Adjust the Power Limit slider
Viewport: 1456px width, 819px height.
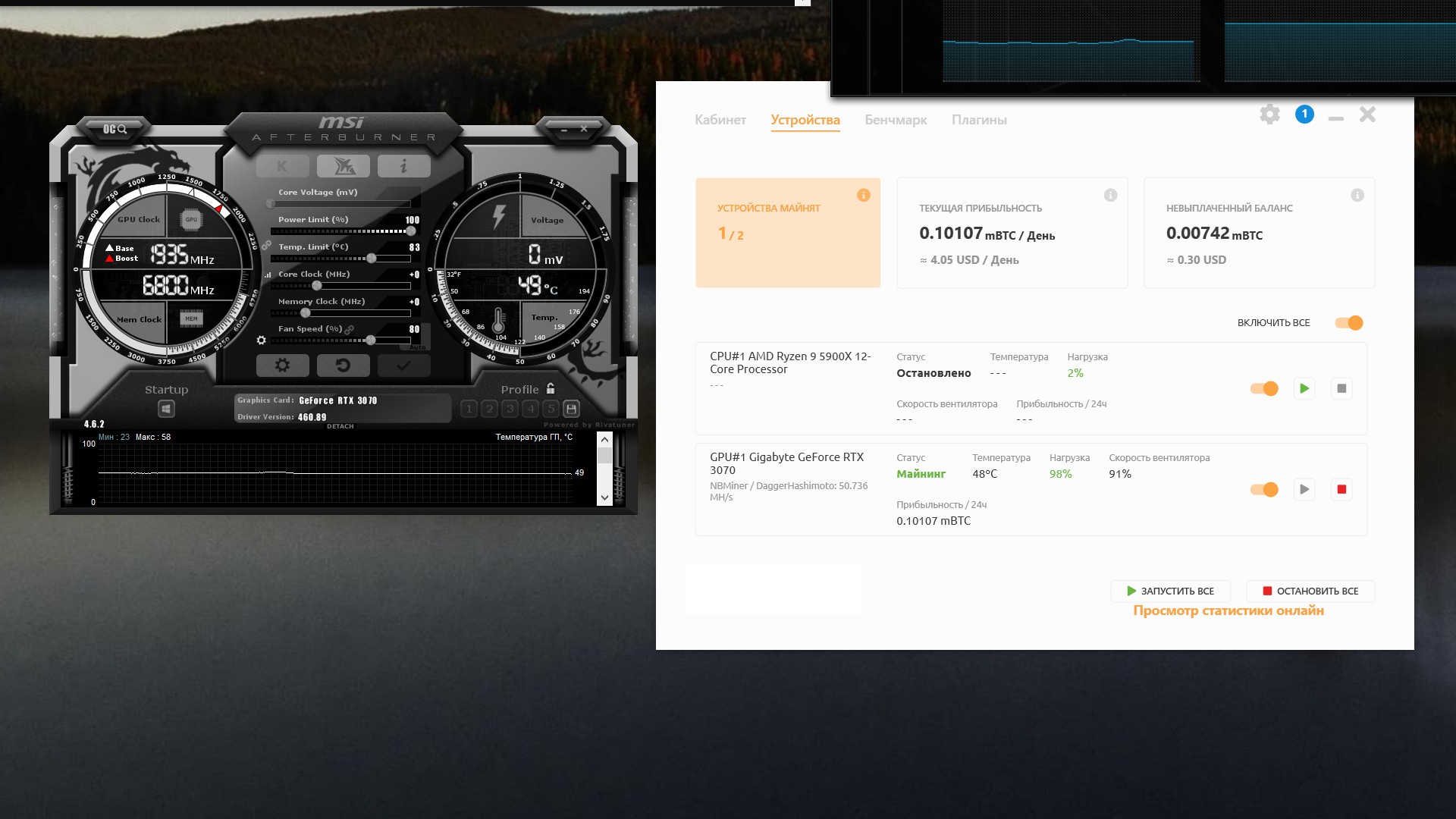340,231
